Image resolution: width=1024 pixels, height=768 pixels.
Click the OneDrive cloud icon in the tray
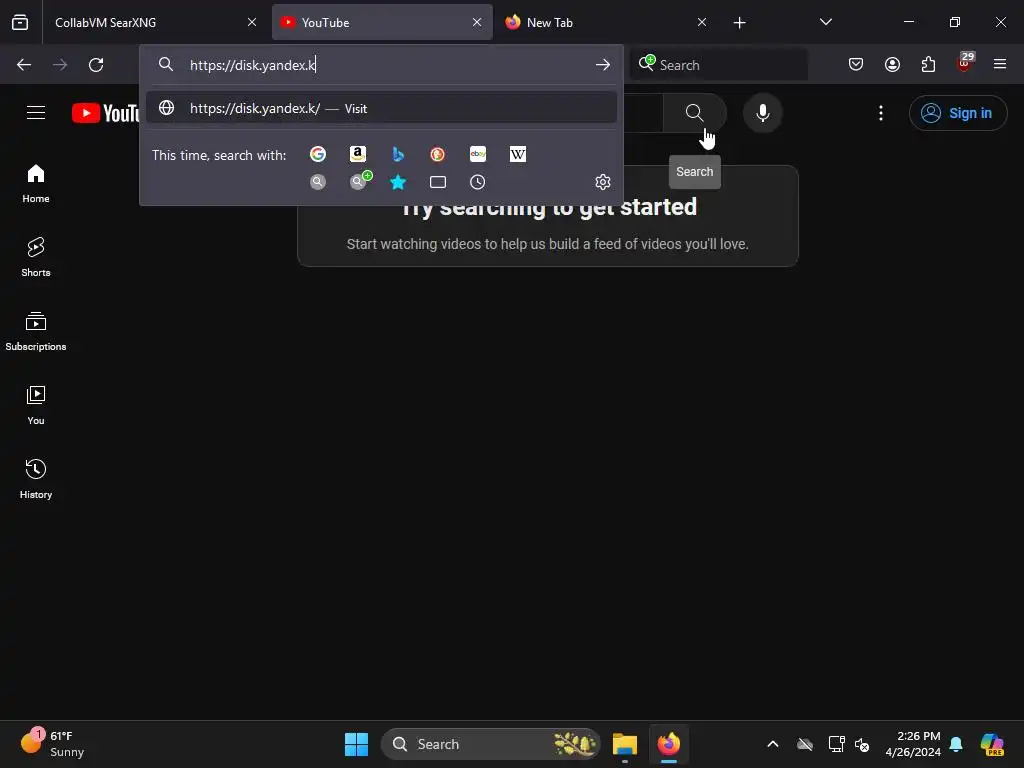click(x=805, y=744)
